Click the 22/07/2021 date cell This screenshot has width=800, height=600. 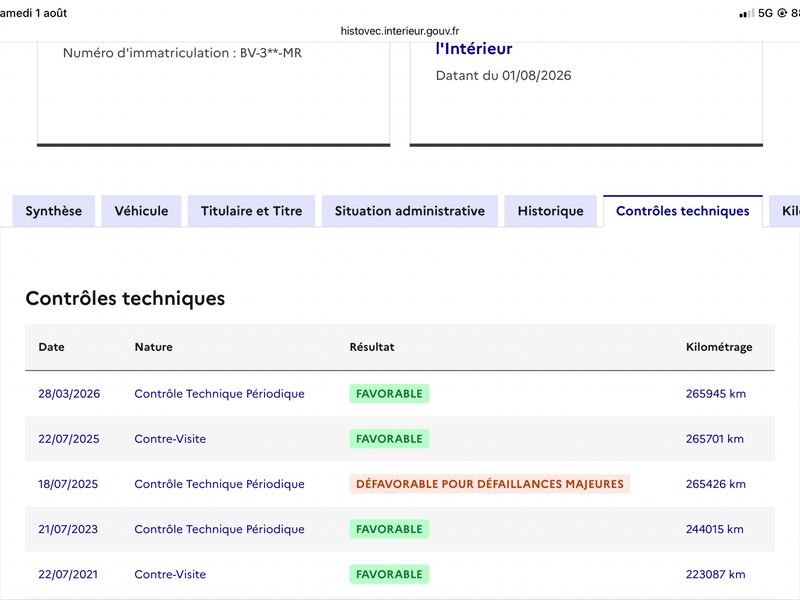click(x=68, y=574)
